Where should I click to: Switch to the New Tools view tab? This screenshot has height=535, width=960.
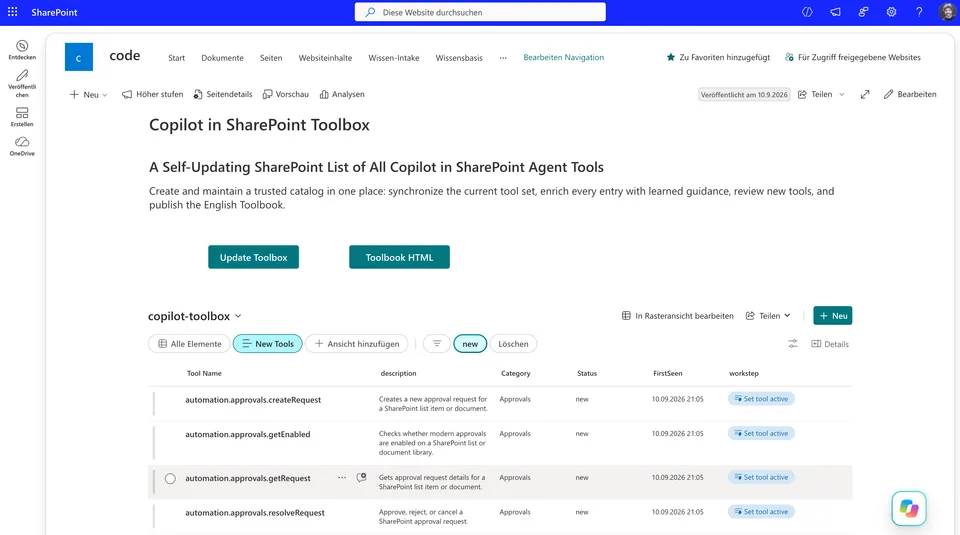[268, 343]
